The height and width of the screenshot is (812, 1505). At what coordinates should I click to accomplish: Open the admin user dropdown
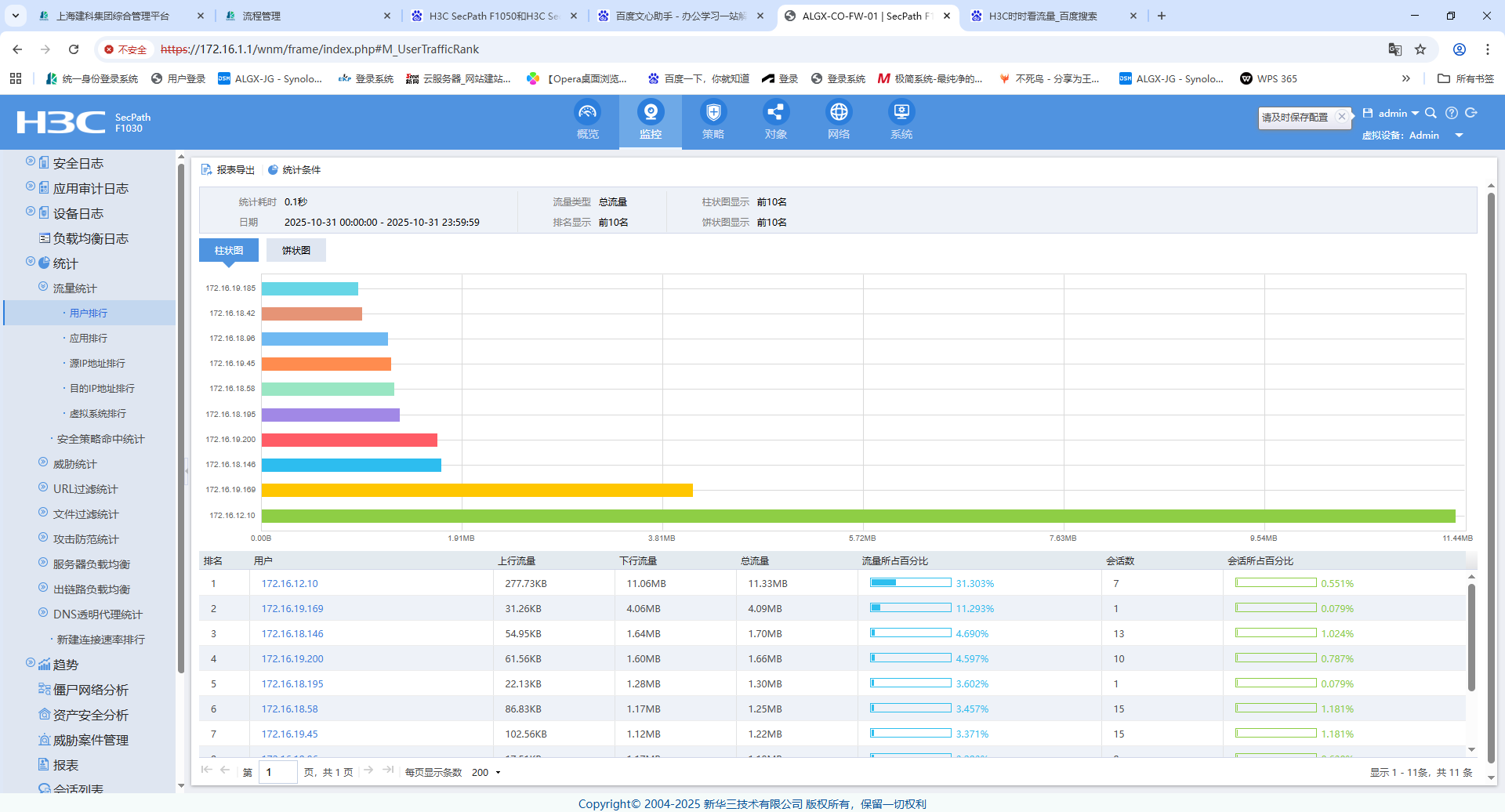(1398, 114)
